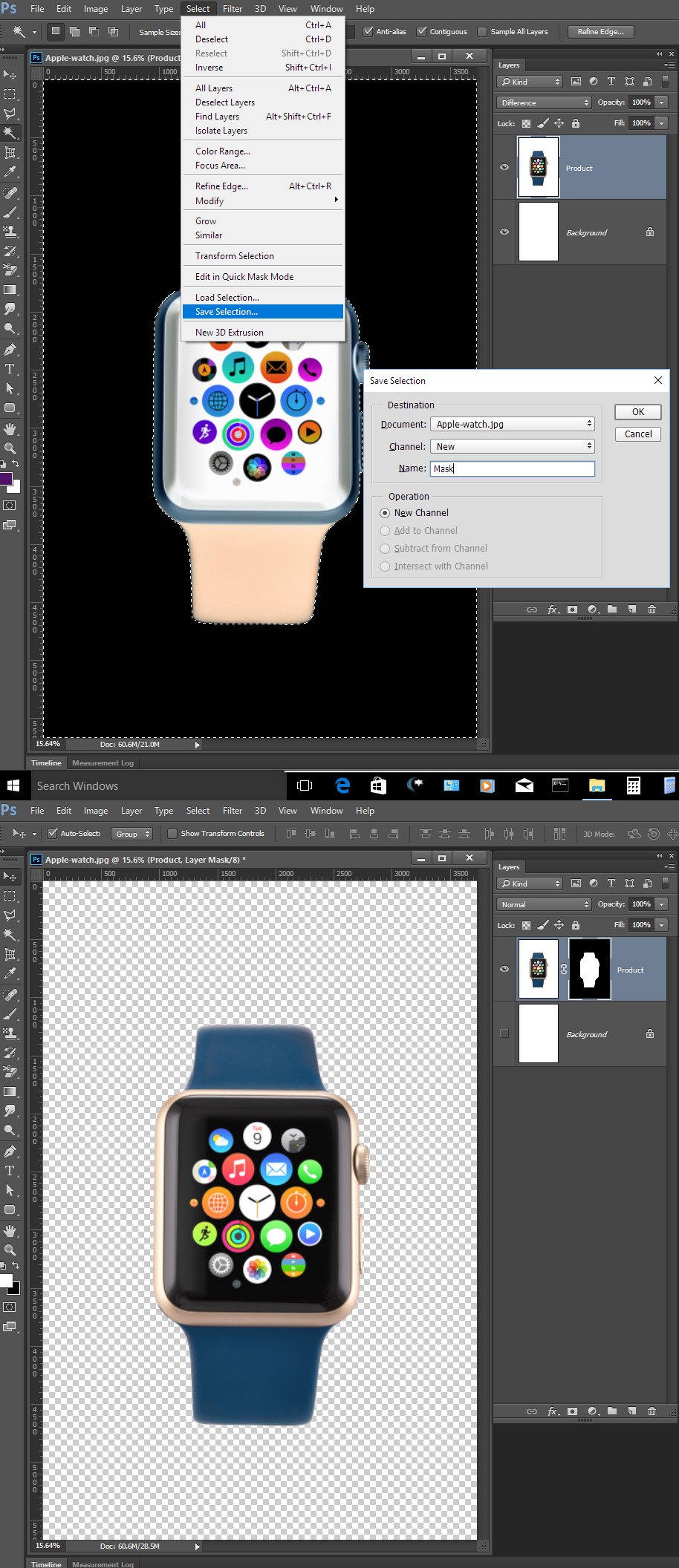Click Subtract from selection mode in options bar

(x=94, y=31)
